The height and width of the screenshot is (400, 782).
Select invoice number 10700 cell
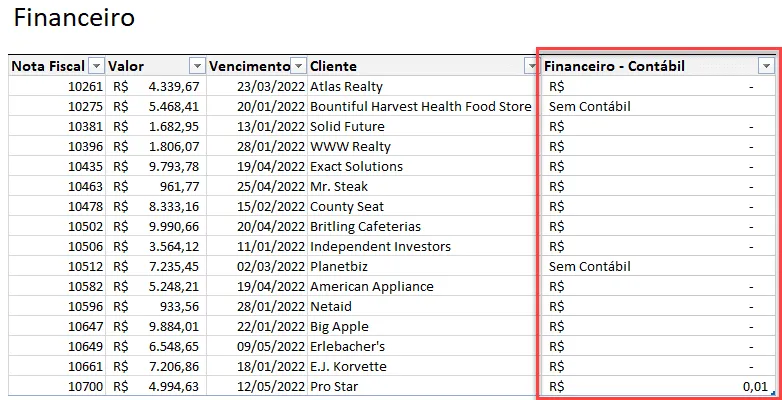point(57,386)
